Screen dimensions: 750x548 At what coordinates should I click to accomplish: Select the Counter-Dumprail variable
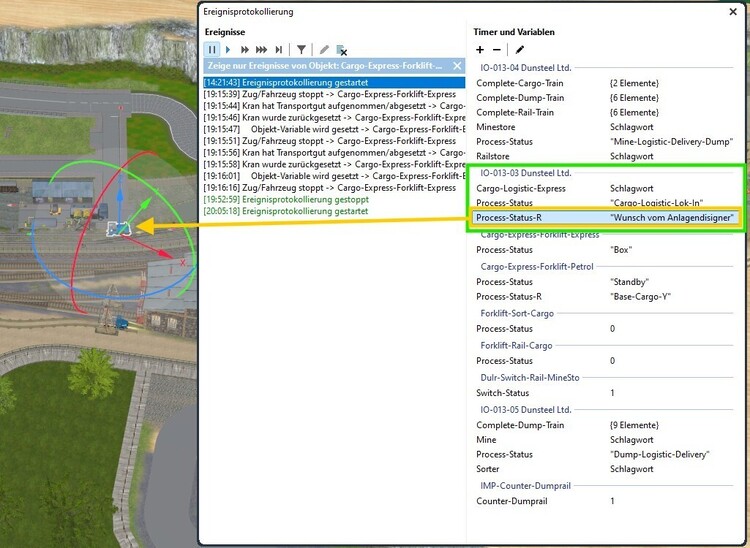(x=605, y=501)
